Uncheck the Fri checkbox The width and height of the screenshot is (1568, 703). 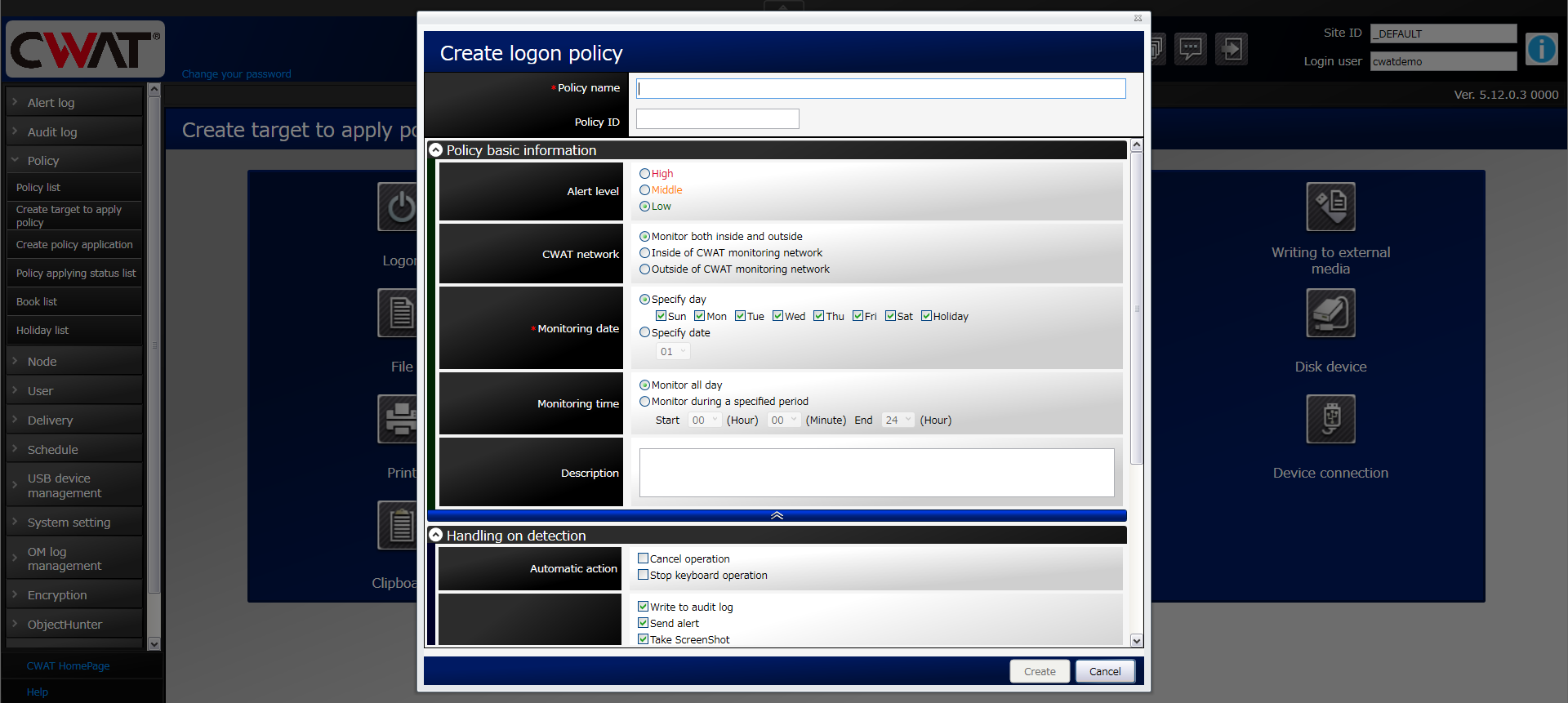[857, 316]
